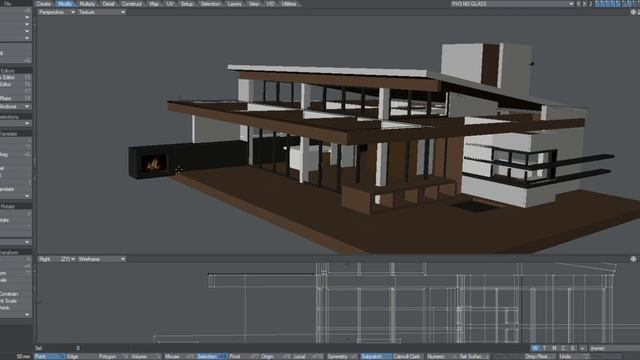Image resolution: width=640 pixels, height=360 pixels.
Task: Open the Multiply tab
Action: 87,4
